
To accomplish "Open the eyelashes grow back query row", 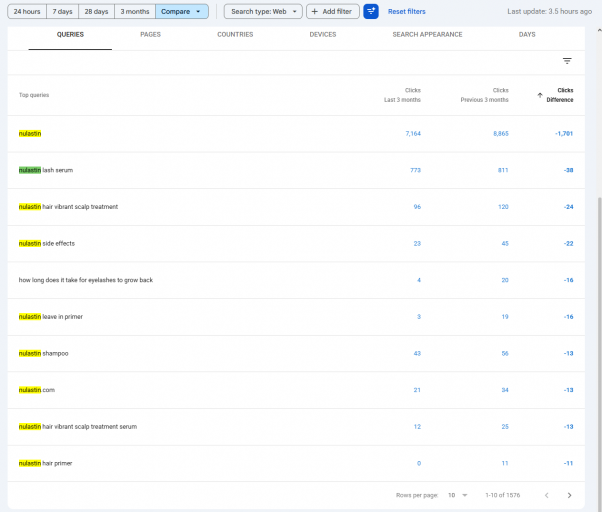I will click(296, 280).
